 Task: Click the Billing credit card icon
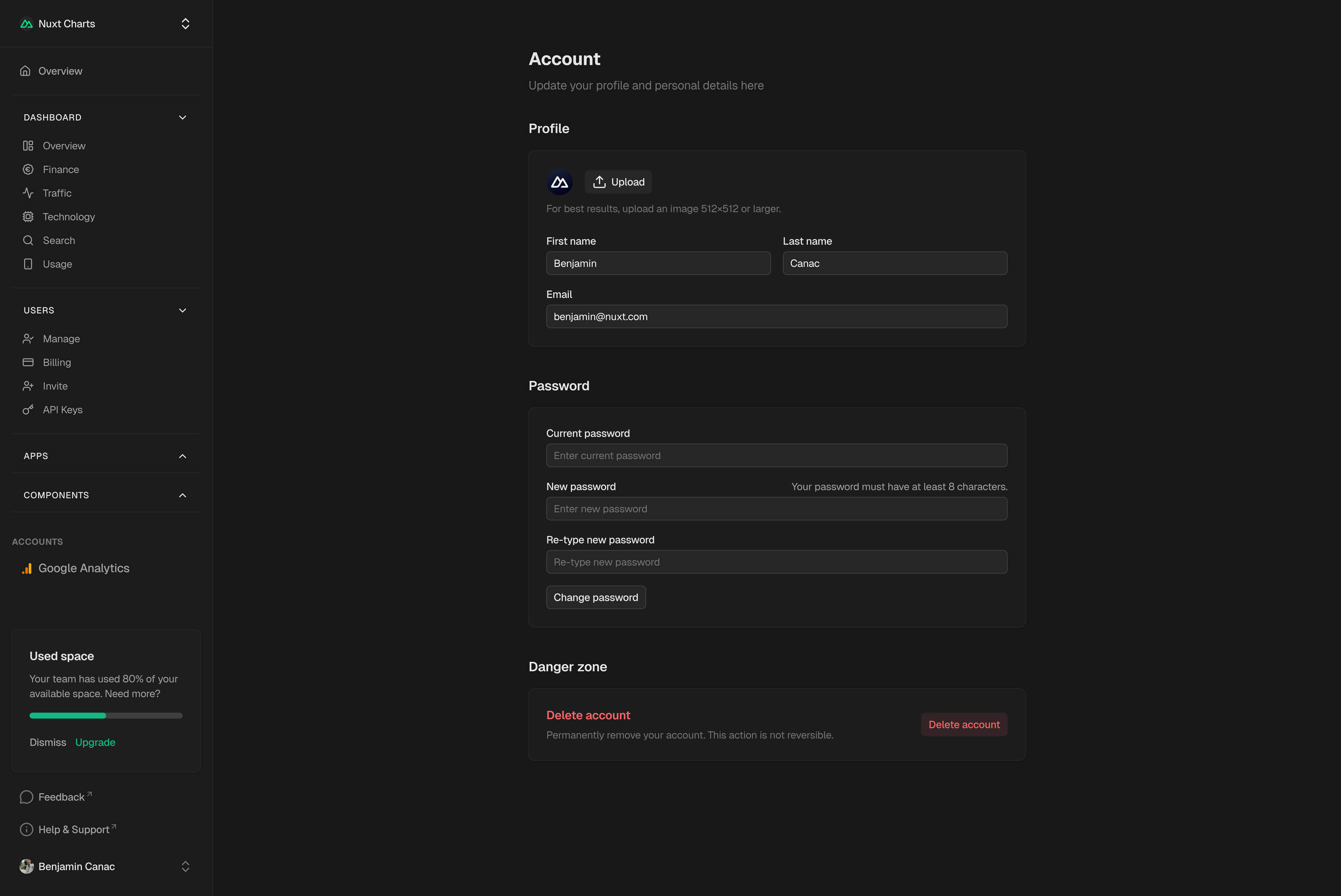coord(28,362)
